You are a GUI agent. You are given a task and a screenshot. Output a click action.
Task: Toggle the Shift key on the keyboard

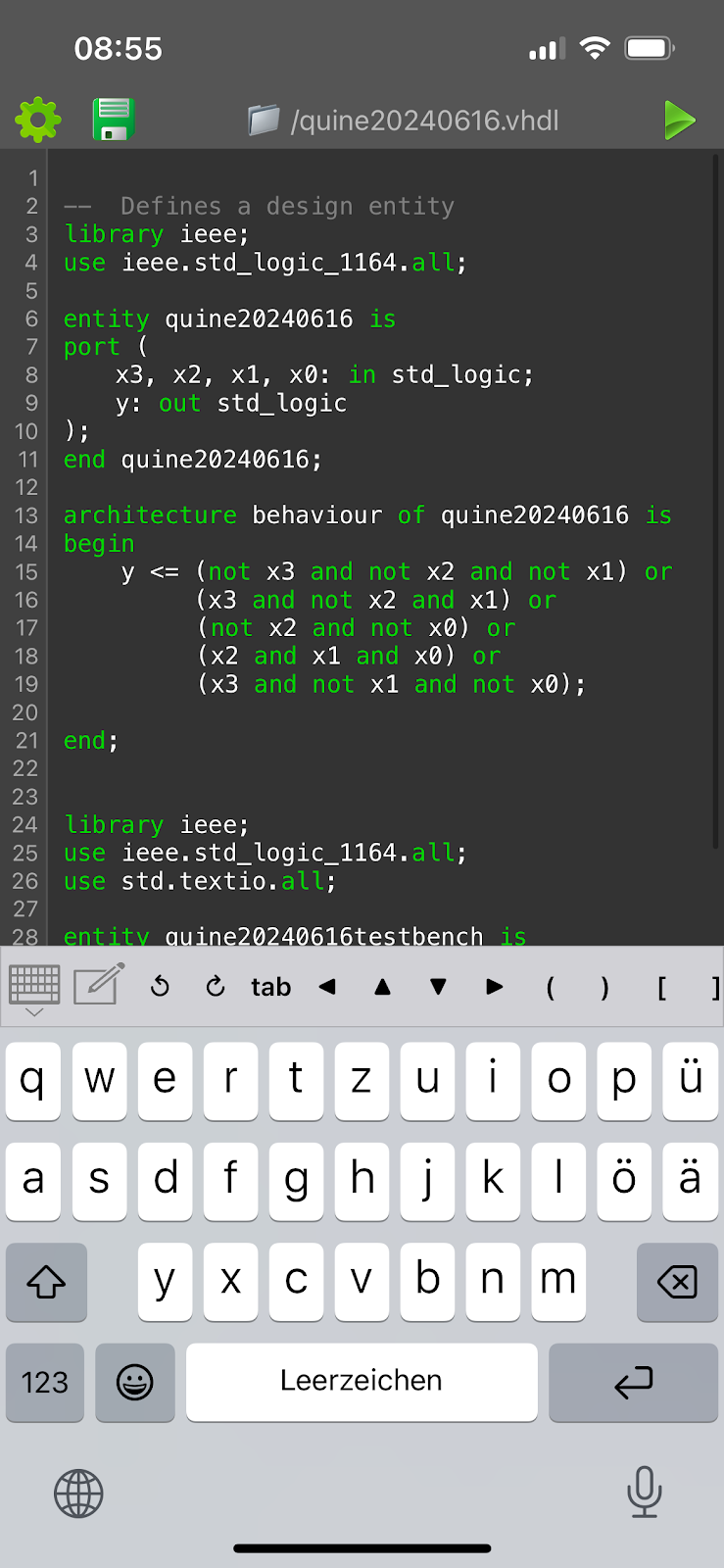click(46, 1282)
